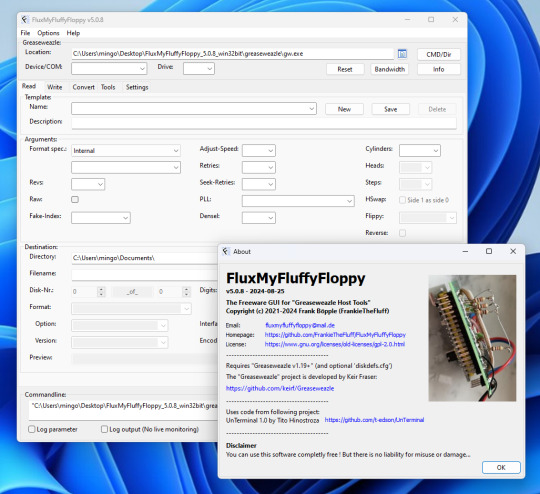
Task: Click the Reset button
Action: 345,69
